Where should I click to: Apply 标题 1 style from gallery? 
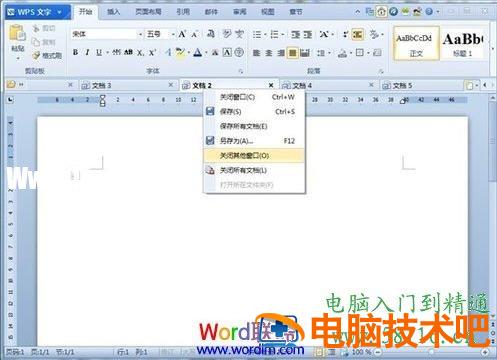pyautogui.click(x=463, y=43)
